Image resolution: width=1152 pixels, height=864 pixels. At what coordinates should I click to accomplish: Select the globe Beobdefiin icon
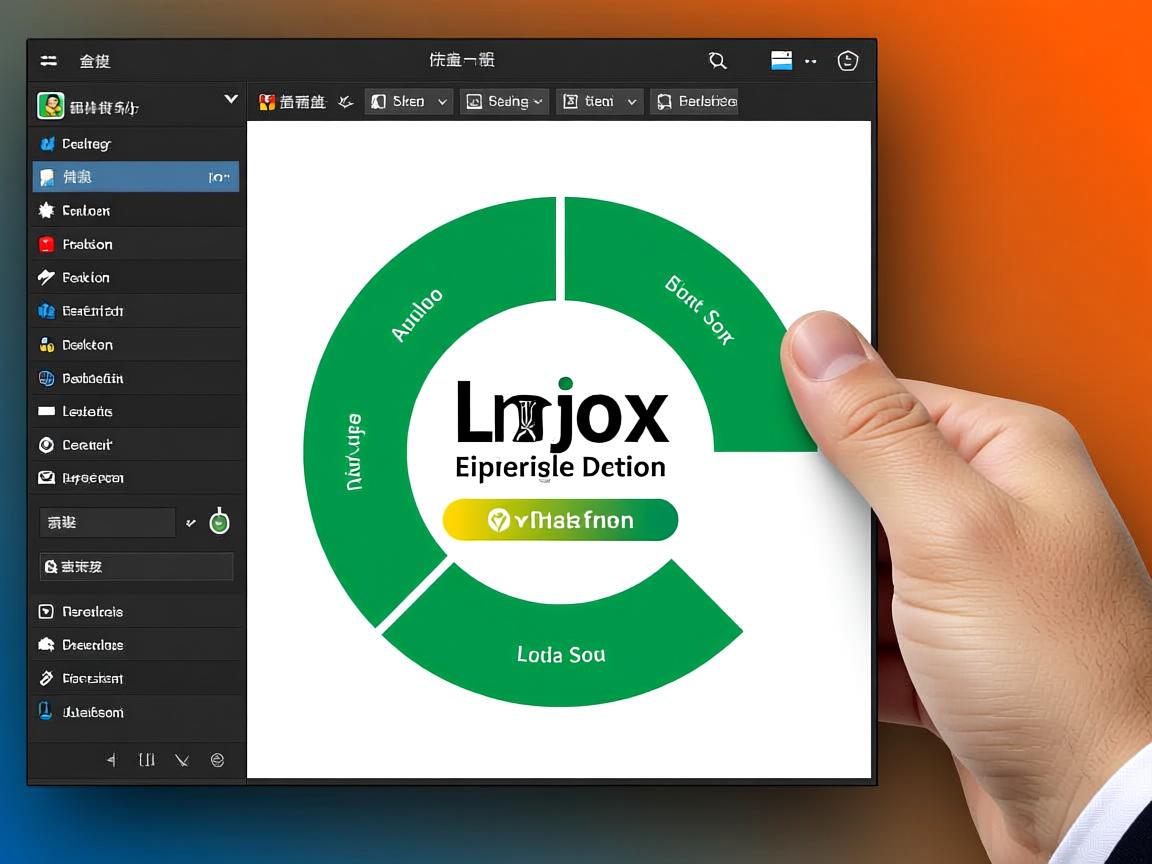point(46,378)
